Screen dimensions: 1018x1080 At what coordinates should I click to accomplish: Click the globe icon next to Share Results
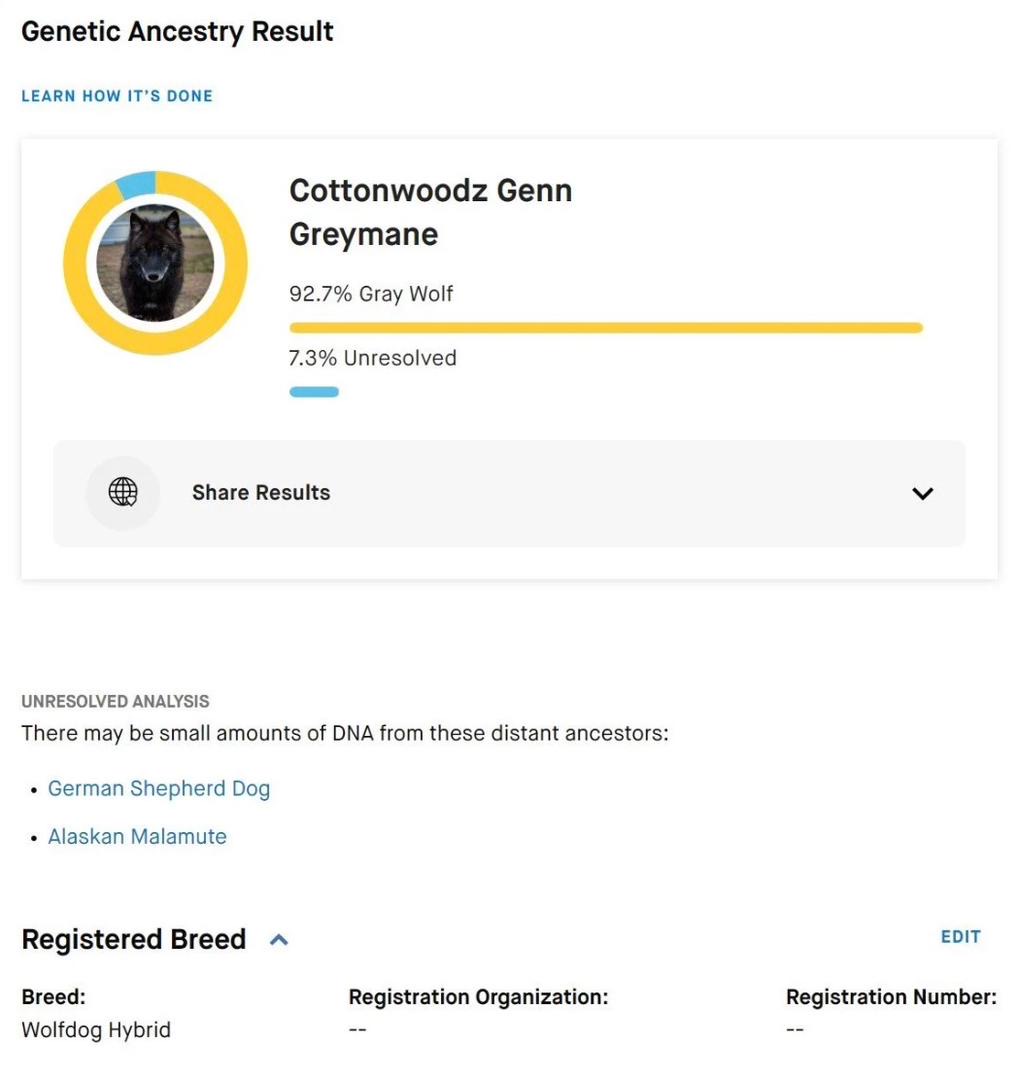[x=122, y=492]
